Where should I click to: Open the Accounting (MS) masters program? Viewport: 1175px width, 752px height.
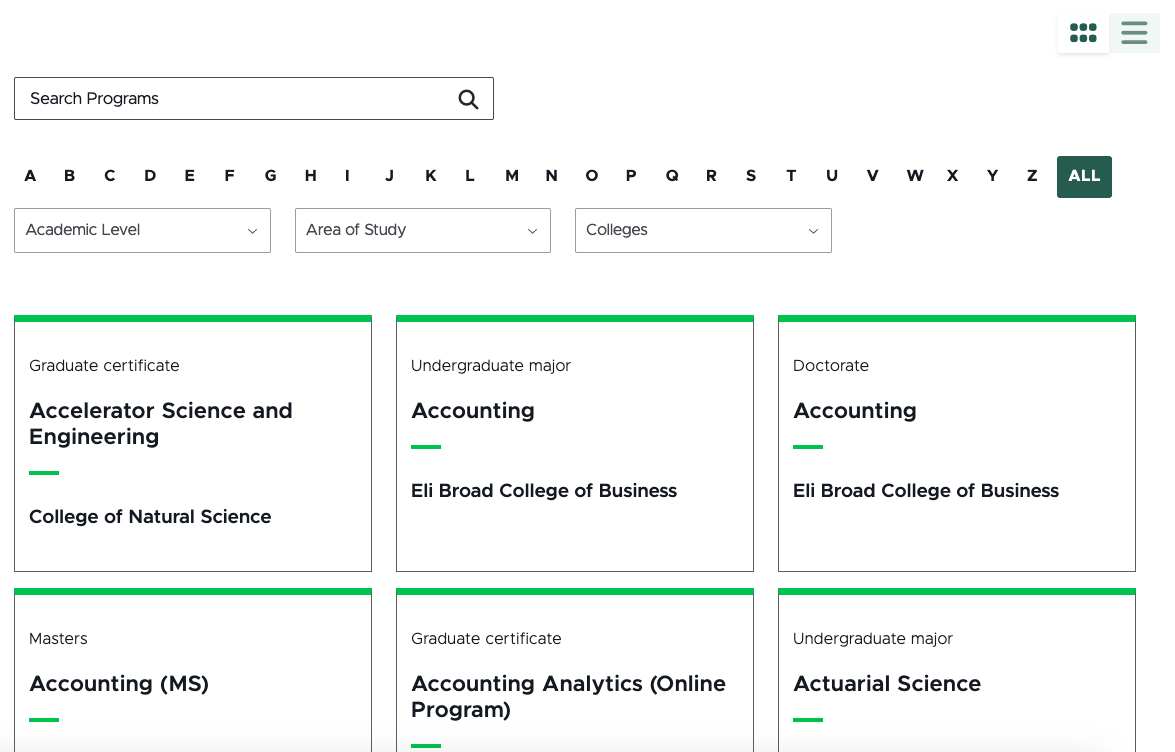(119, 684)
